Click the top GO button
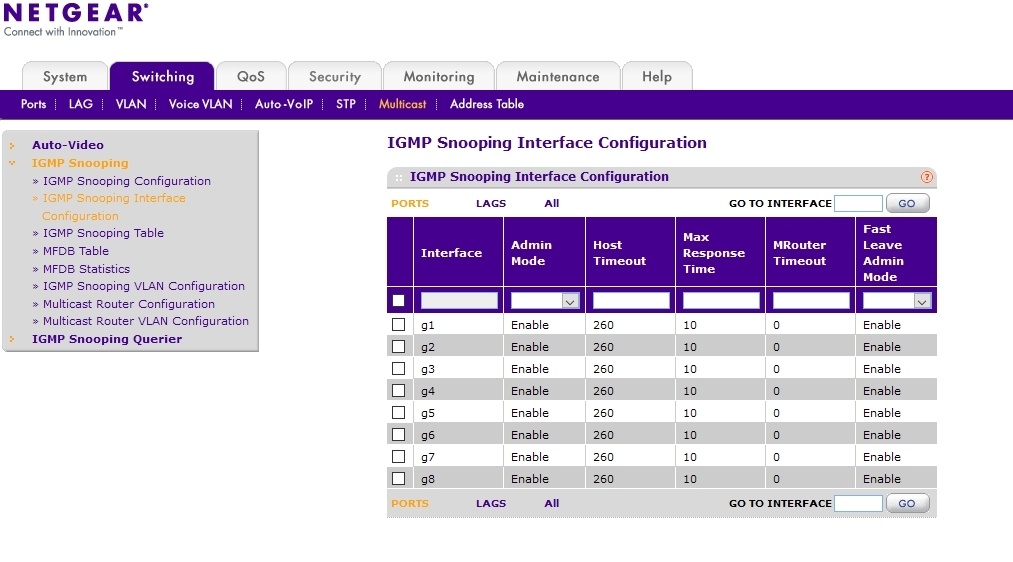 click(907, 203)
